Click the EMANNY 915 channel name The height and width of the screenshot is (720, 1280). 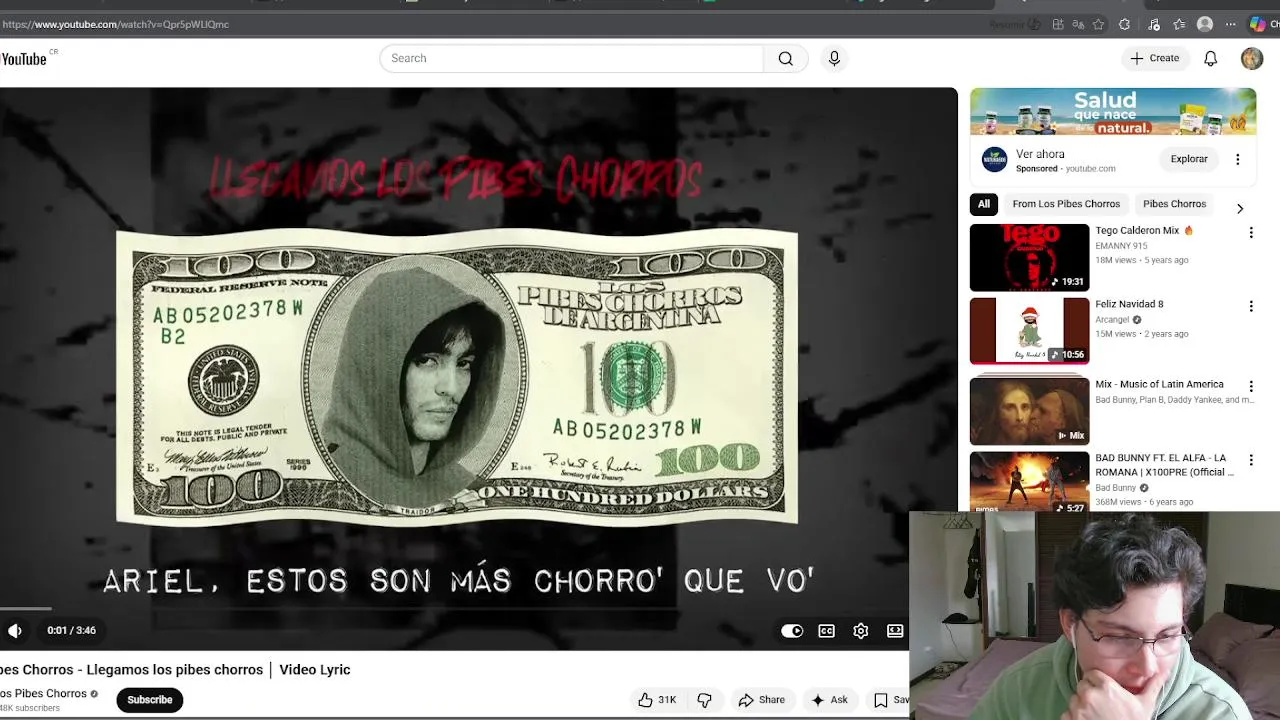[1121, 246]
